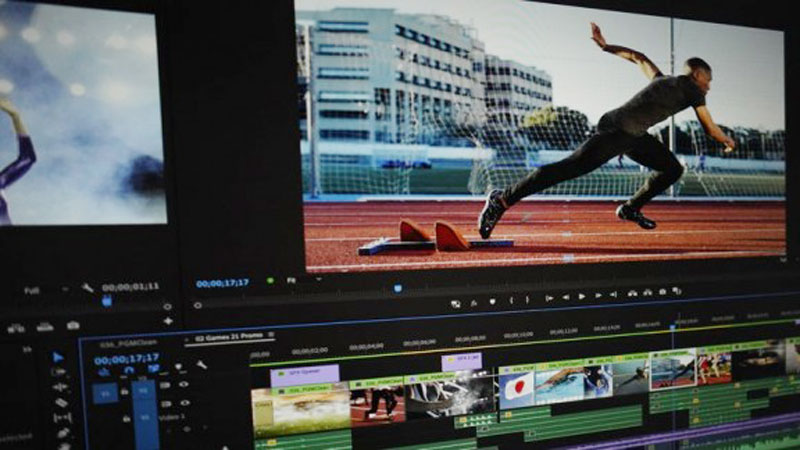The width and height of the screenshot is (800, 450).
Task: Click the timeline wrench display settings icon
Action: [201, 365]
